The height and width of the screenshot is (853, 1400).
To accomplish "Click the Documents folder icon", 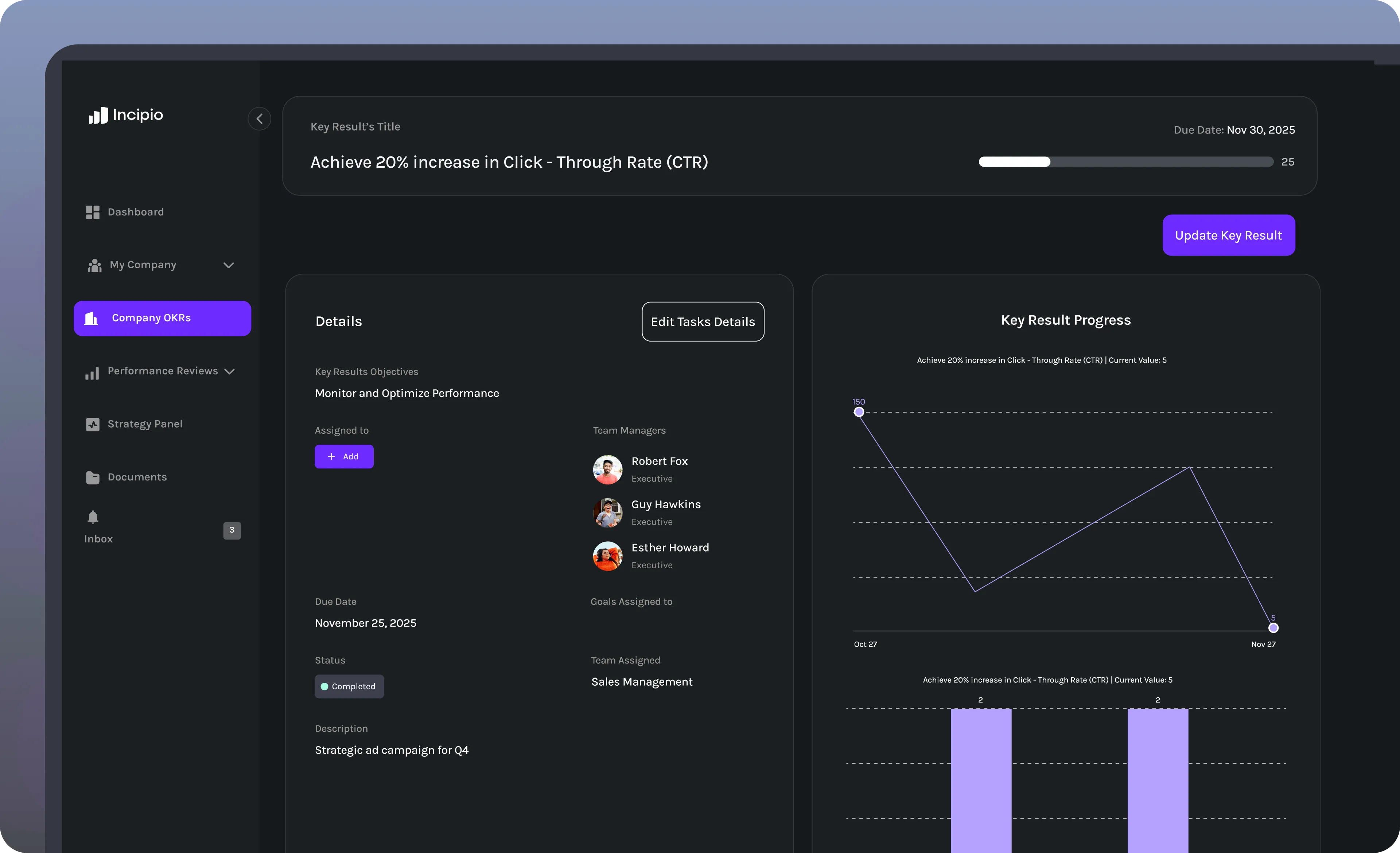I will (x=93, y=478).
